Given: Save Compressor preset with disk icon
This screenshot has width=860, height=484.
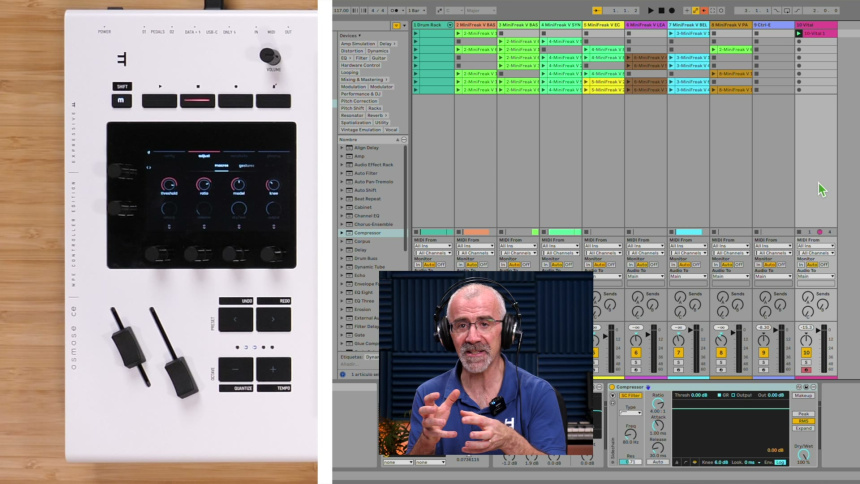Looking at the screenshot, I should point(806,387).
